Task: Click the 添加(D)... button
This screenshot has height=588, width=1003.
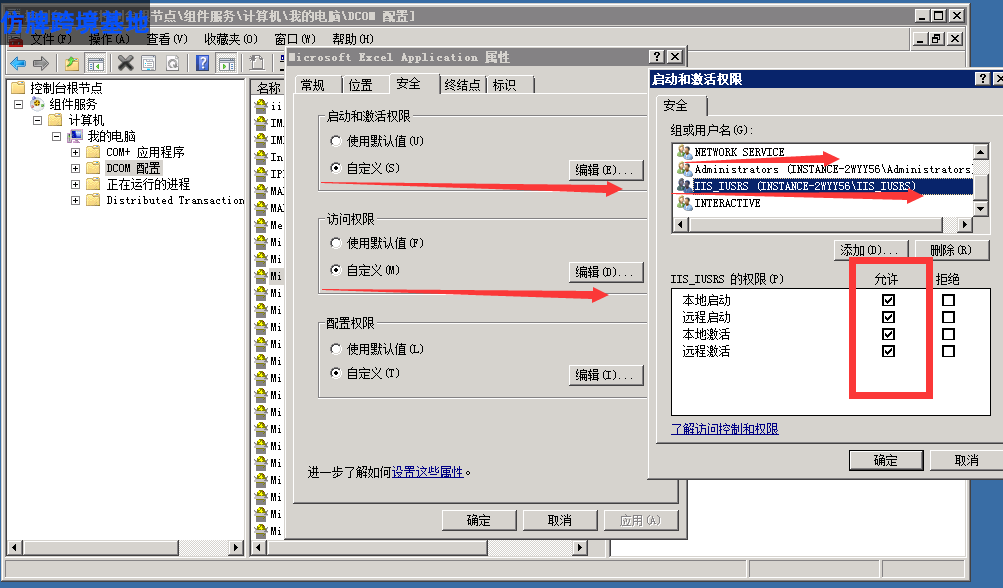Action: point(871,250)
